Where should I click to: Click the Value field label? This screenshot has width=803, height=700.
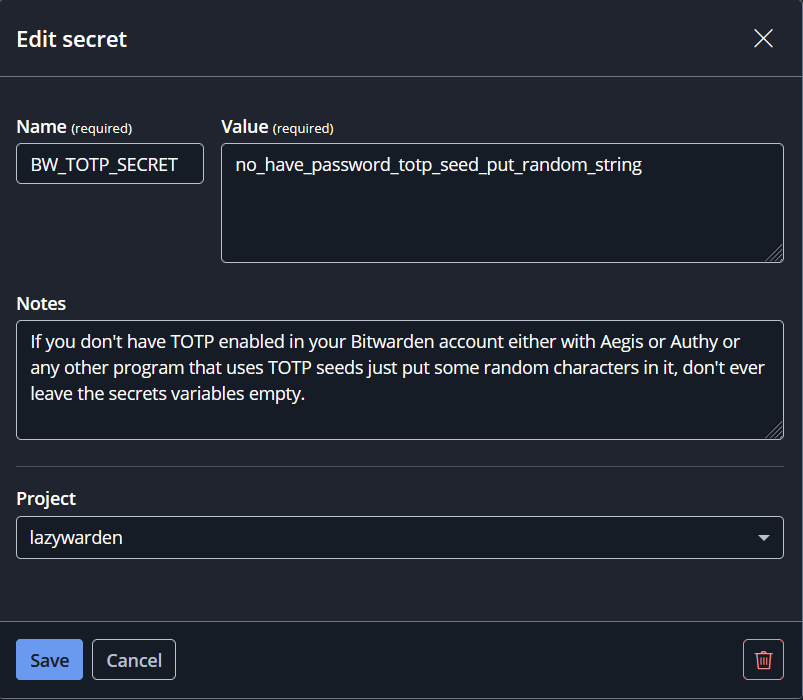[x=244, y=126]
